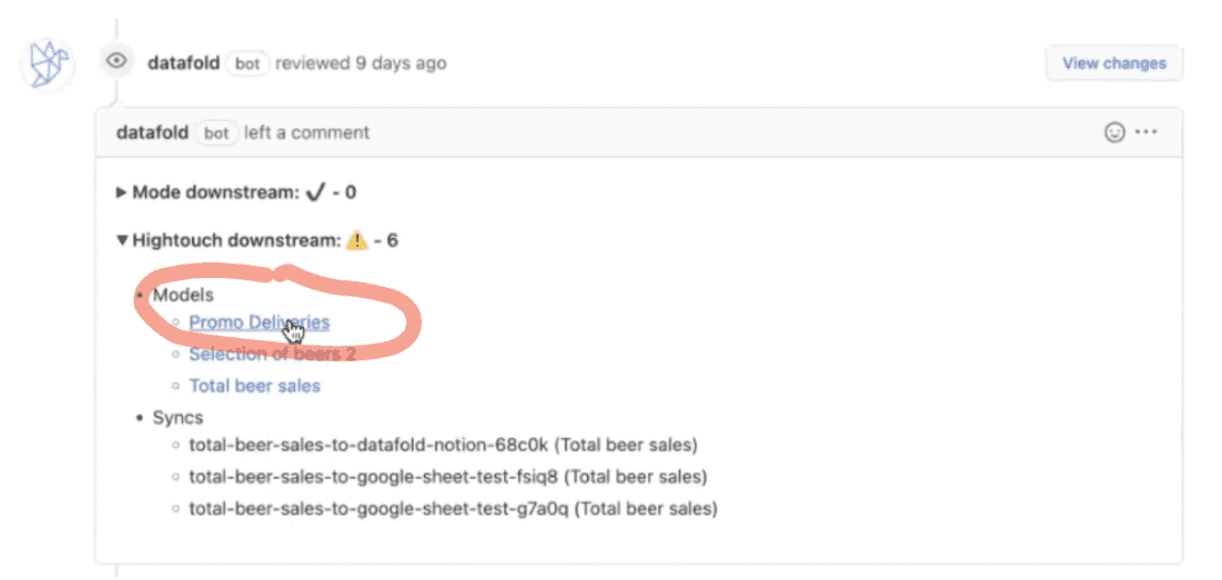1222x580 pixels.
Task: Click the Models list bullet item
Action: [x=183, y=295]
